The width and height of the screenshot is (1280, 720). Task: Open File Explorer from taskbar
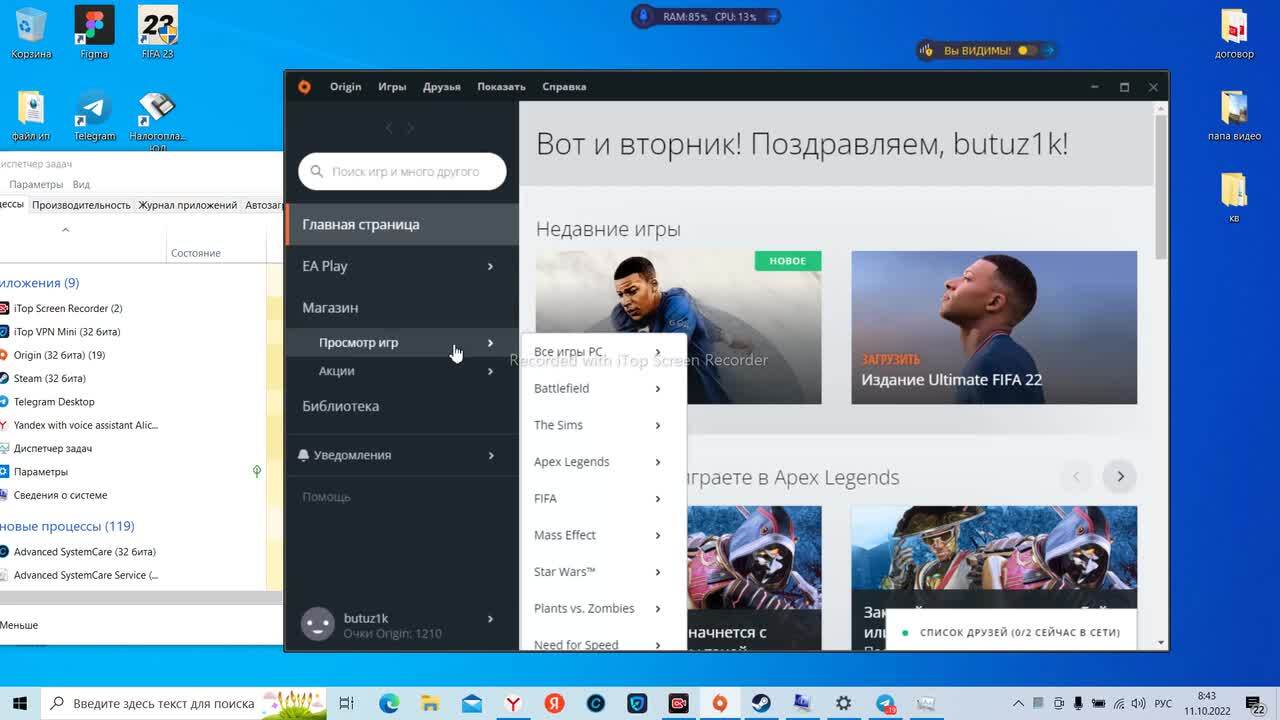click(x=430, y=703)
